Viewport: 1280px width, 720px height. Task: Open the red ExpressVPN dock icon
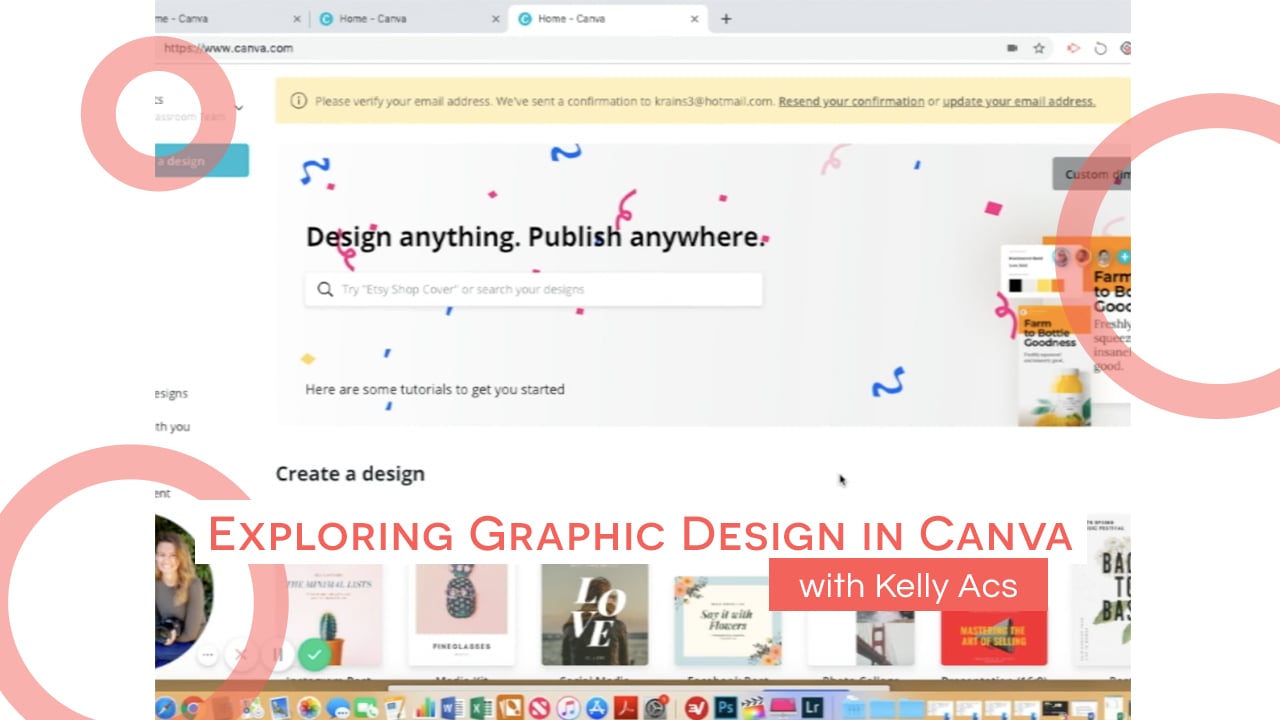click(x=696, y=708)
